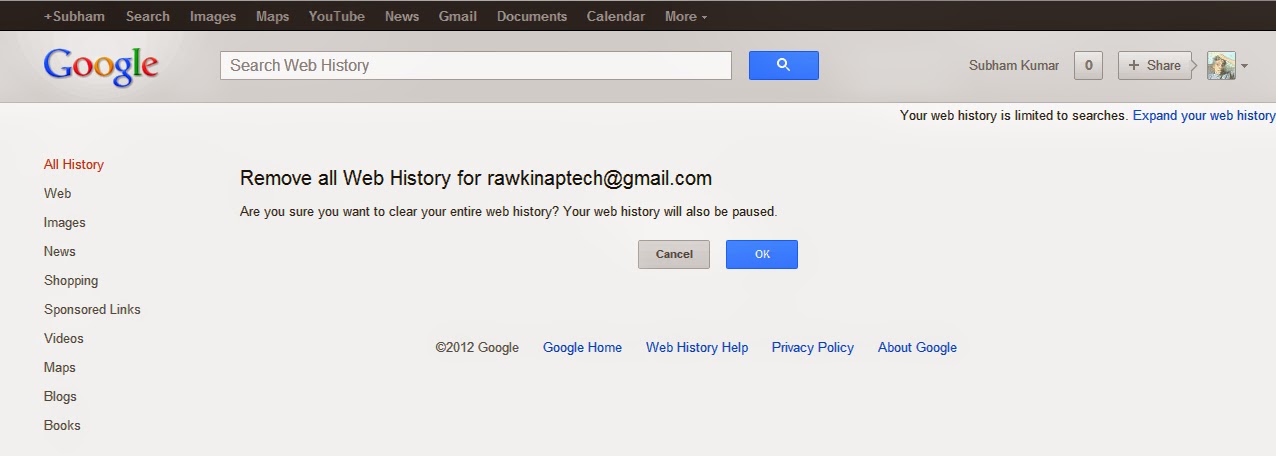Click the + Share button
Image resolution: width=1276 pixels, height=456 pixels.
1155,65
